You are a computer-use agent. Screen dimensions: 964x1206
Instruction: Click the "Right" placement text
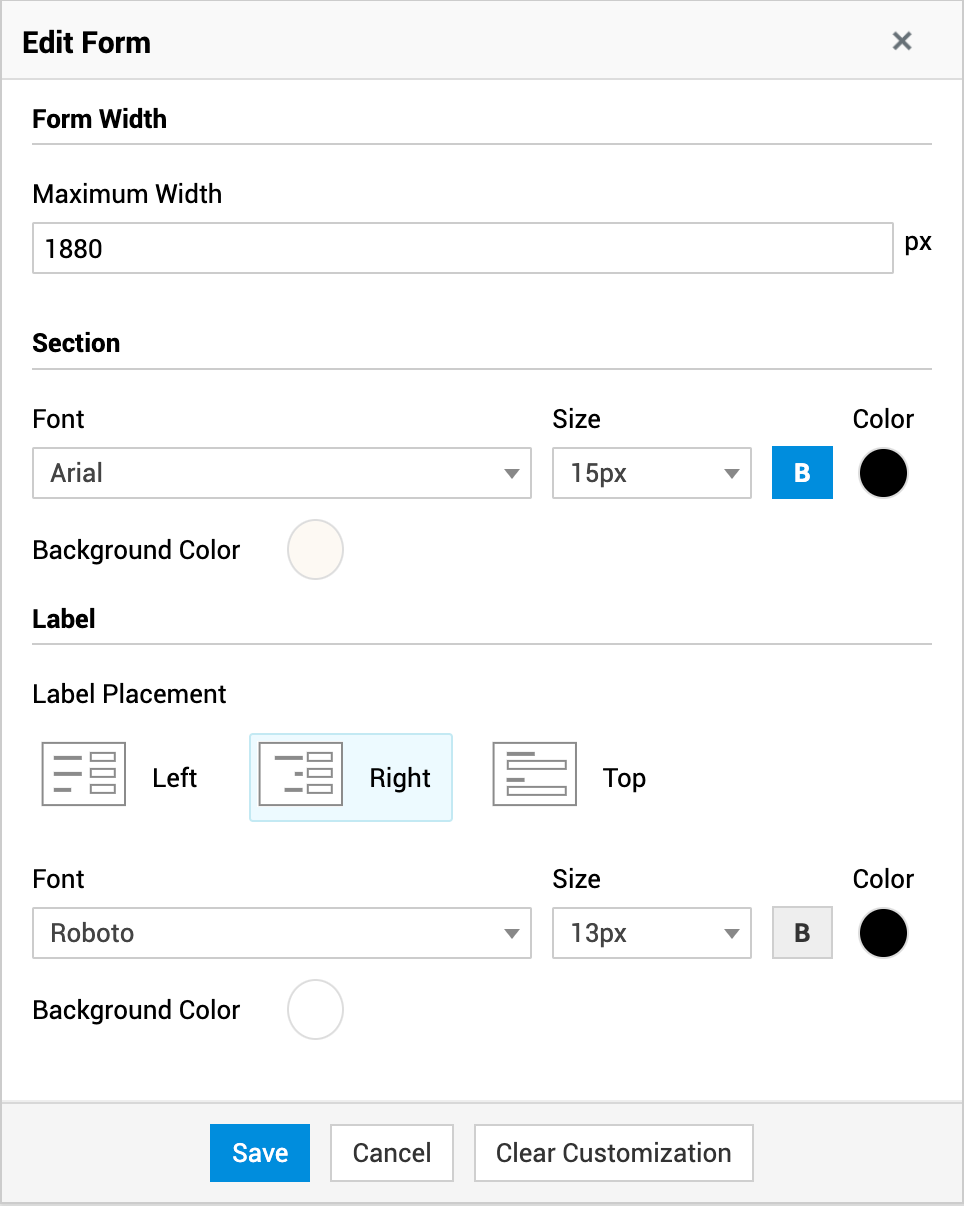click(400, 778)
